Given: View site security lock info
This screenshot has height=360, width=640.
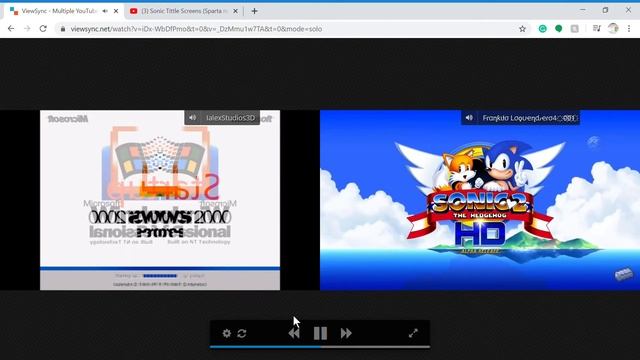Looking at the screenshot, I should pos(62,29).
